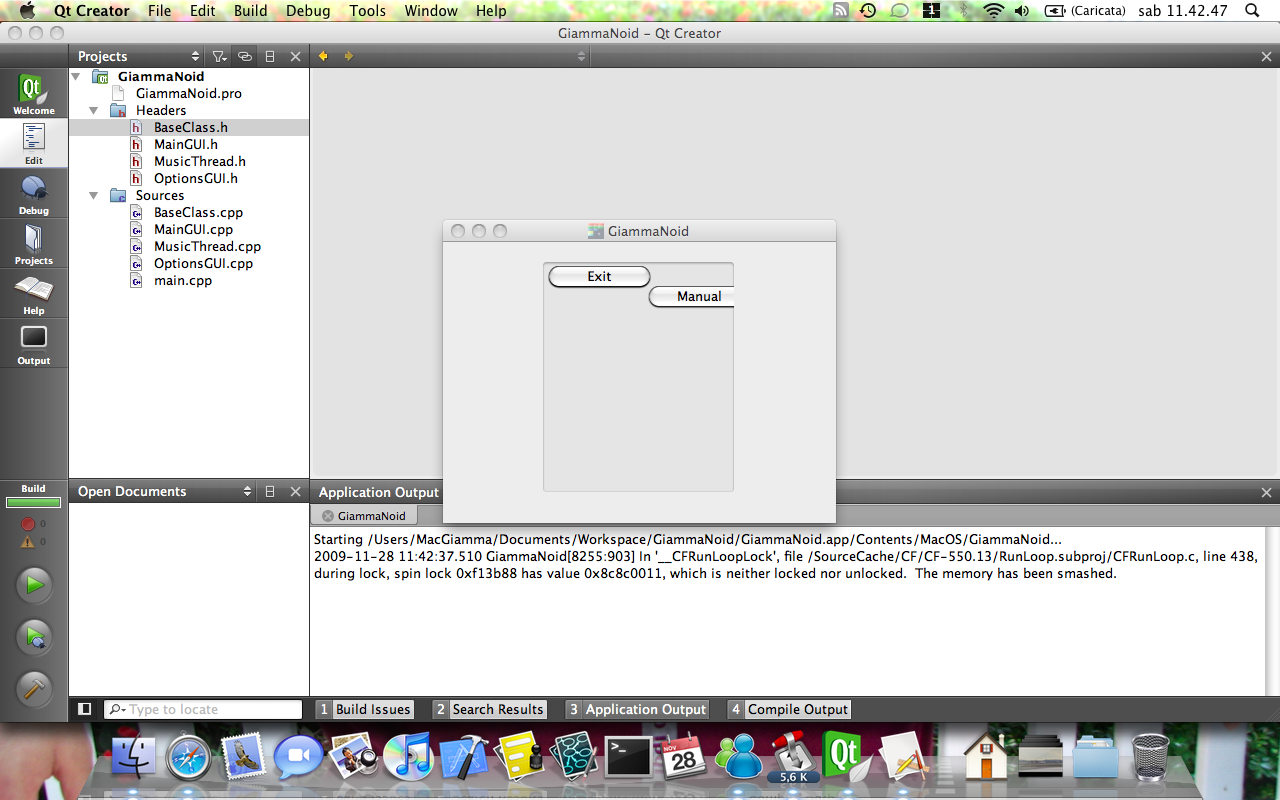1280x800 pixels.
Task: Select MainGUI.cpp source file
Action: tap(193, 229)
